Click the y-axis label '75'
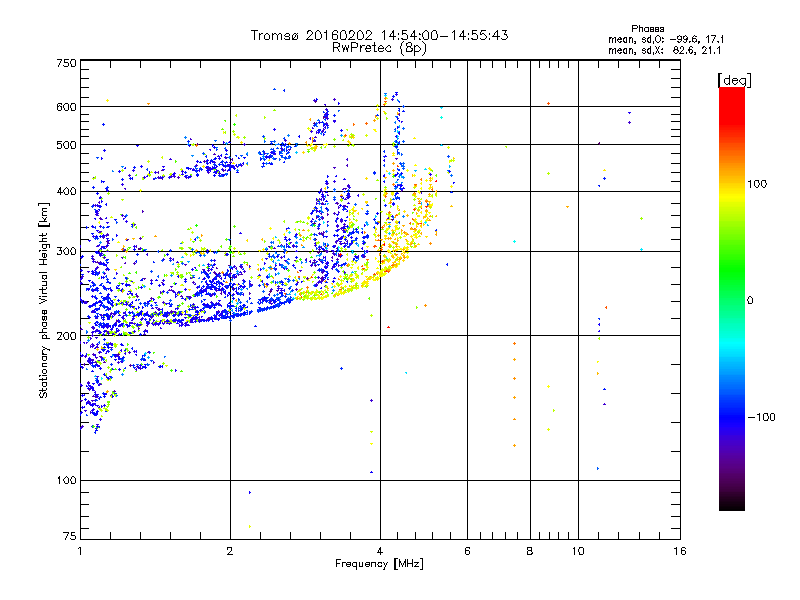 [70, 536]
